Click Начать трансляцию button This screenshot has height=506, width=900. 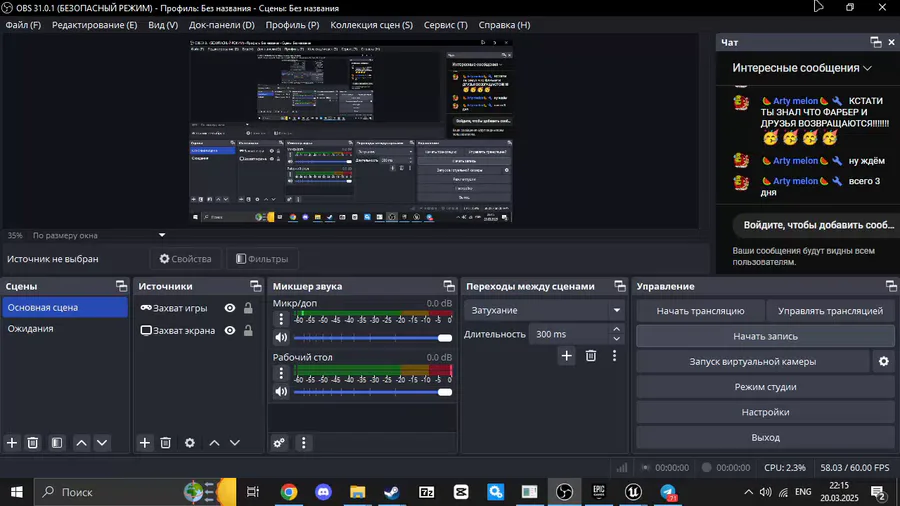[700, 311]
